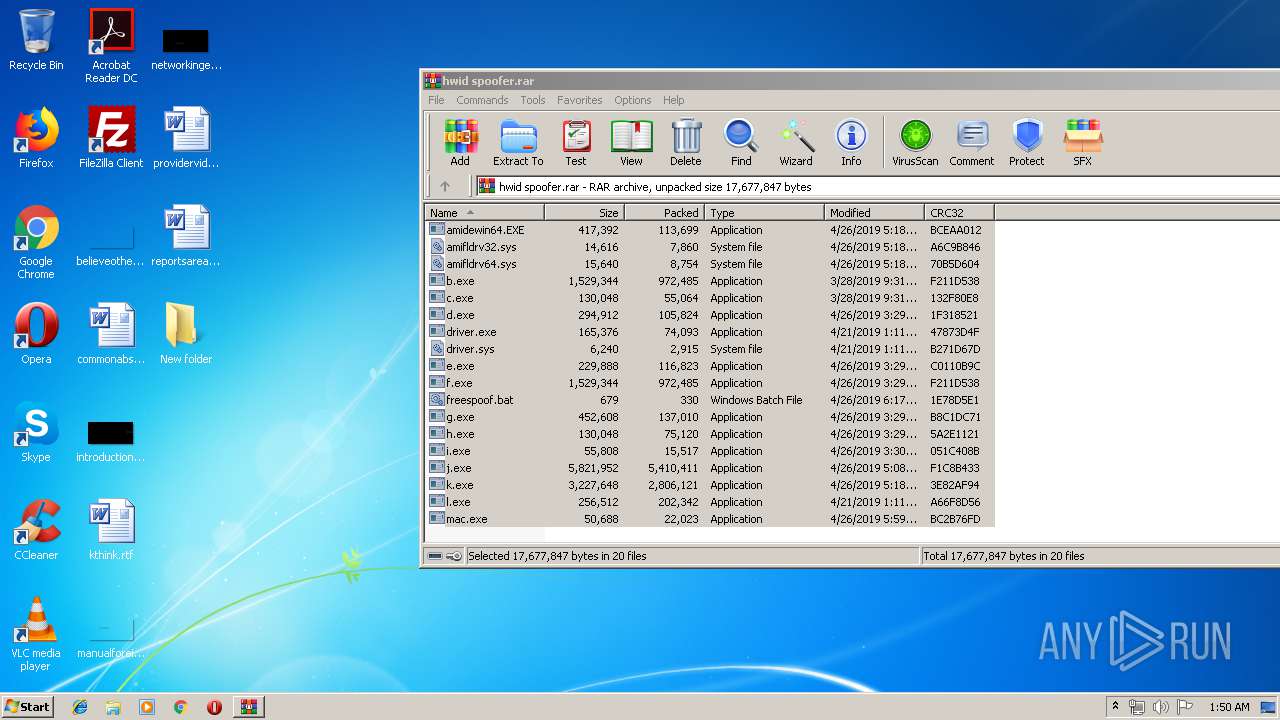Select mac.exe file row

[710, 519]
